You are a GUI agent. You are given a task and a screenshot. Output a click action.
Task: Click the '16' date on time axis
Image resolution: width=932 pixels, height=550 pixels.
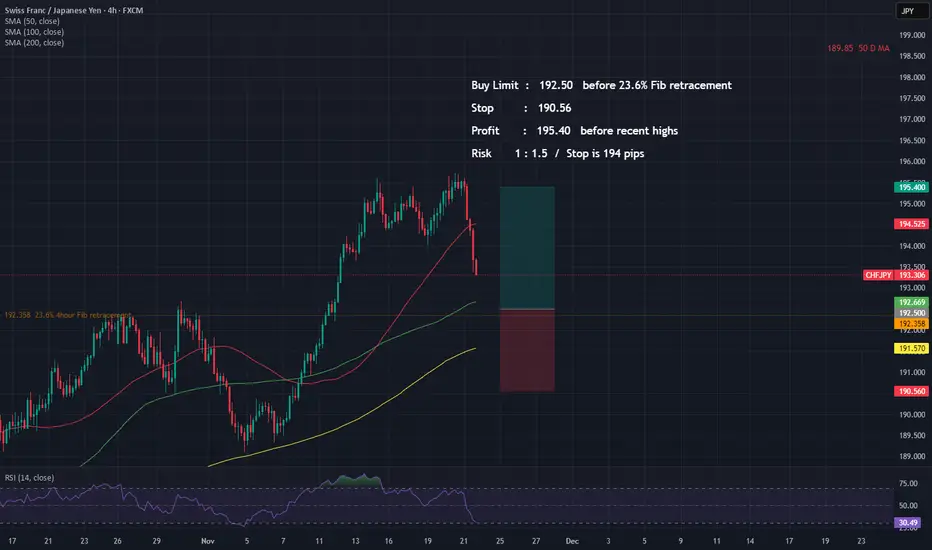[388, 541]
